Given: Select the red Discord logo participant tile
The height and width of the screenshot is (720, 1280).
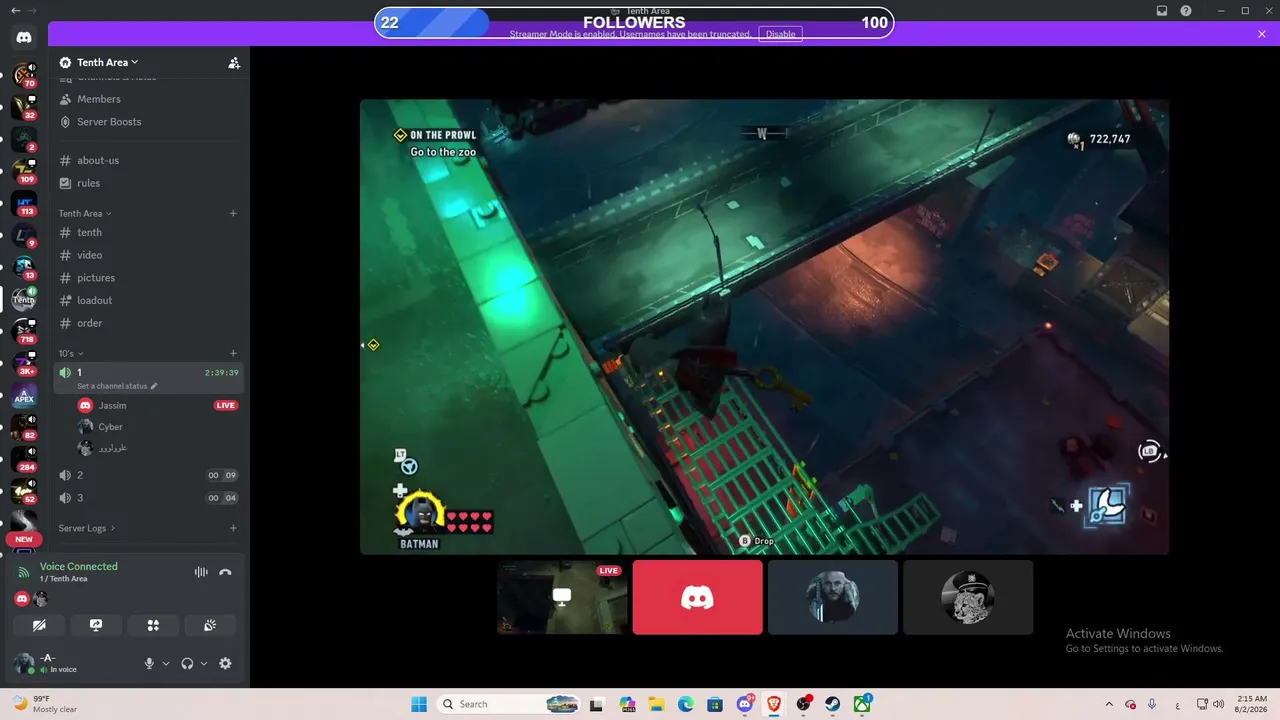Looking at the screenshot, I should click(x=698, y=597).
